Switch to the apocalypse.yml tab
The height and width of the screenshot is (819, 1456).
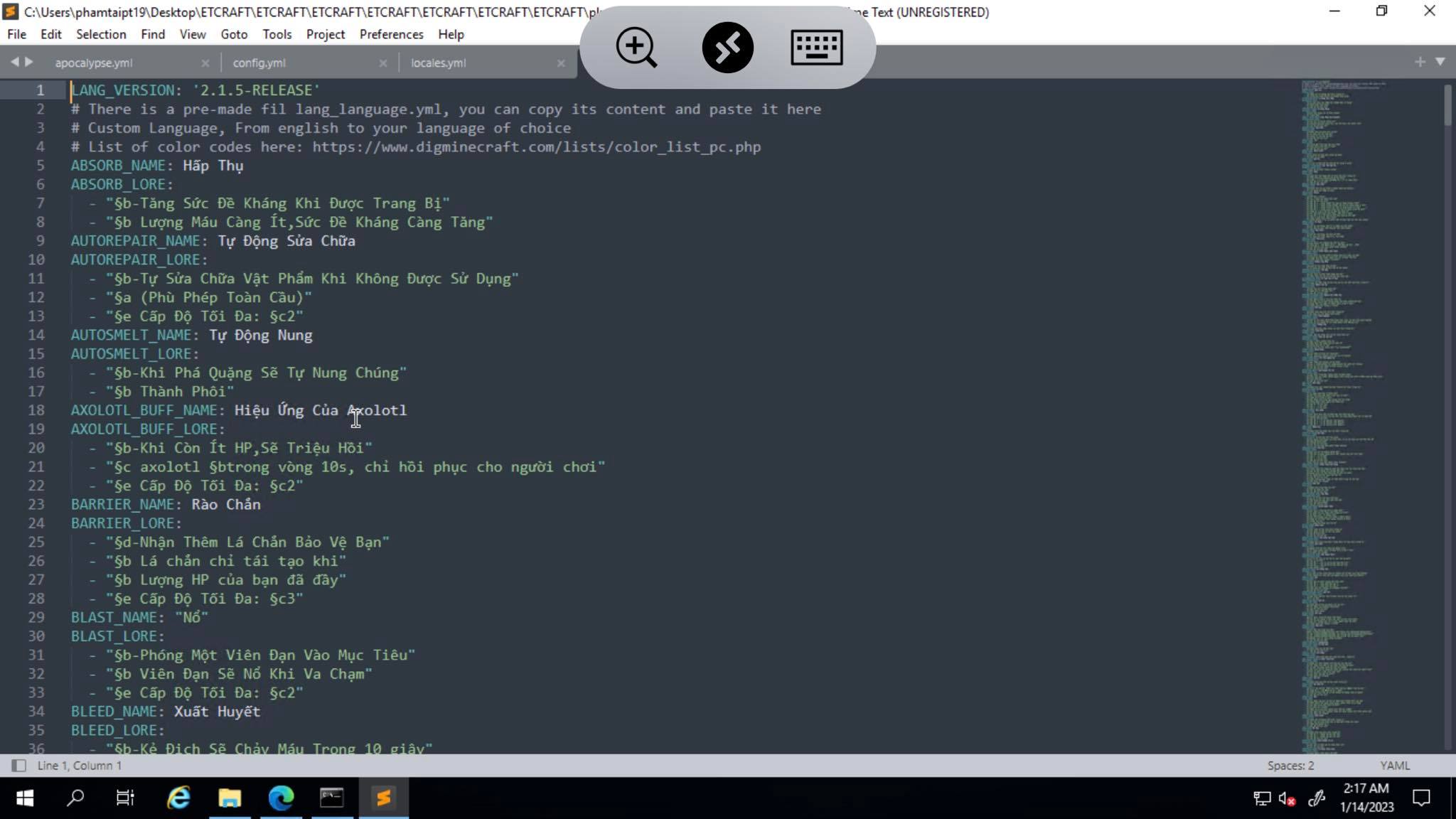click(x=94, y=63)
